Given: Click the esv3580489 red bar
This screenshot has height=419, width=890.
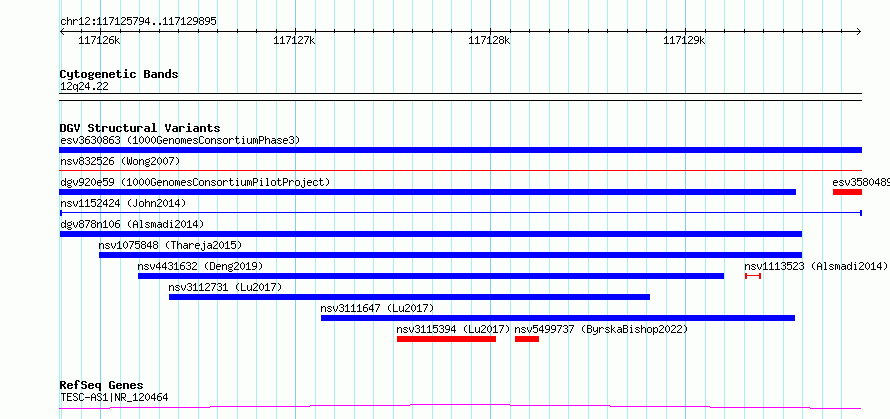Looking at the screenshot, I should point(847,192).
